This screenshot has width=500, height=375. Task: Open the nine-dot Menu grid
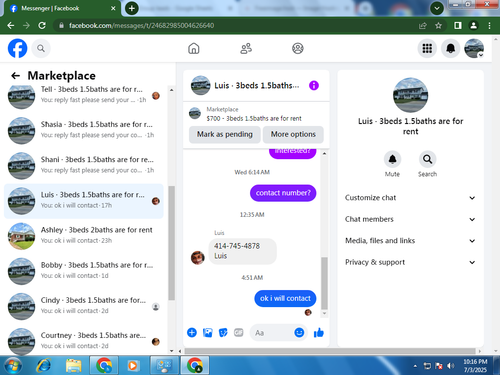(x=427, y=49)
